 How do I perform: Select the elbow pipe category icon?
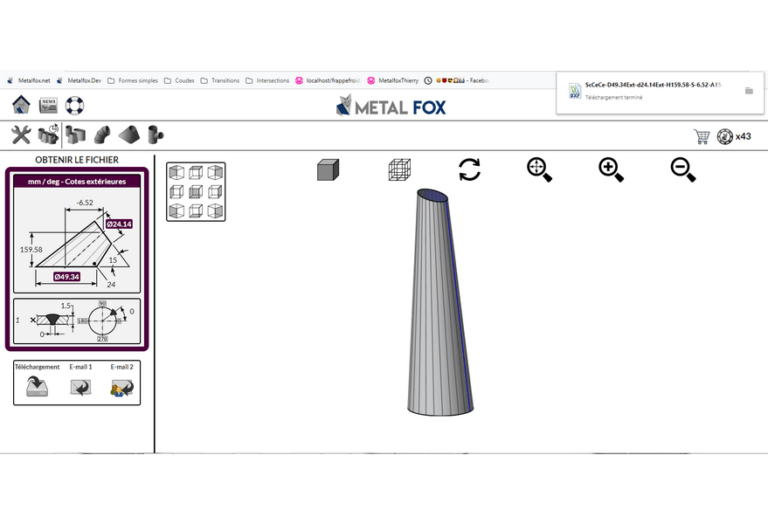tap(102, 135)
